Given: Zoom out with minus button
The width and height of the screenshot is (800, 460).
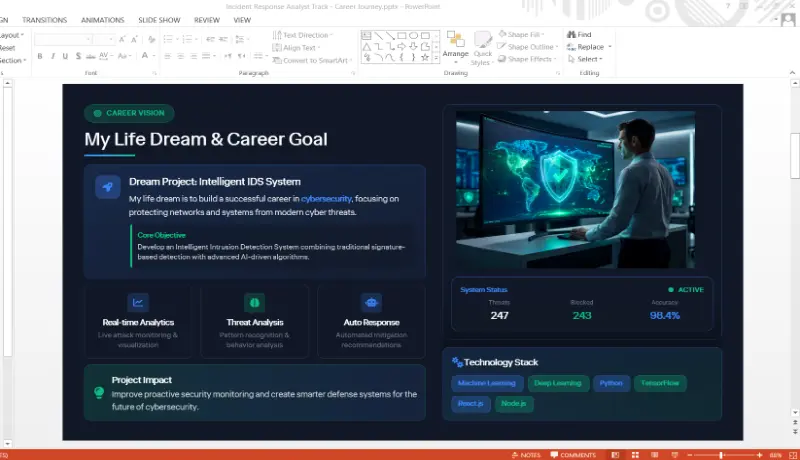Looking at the screenshot, I should 690,455.
